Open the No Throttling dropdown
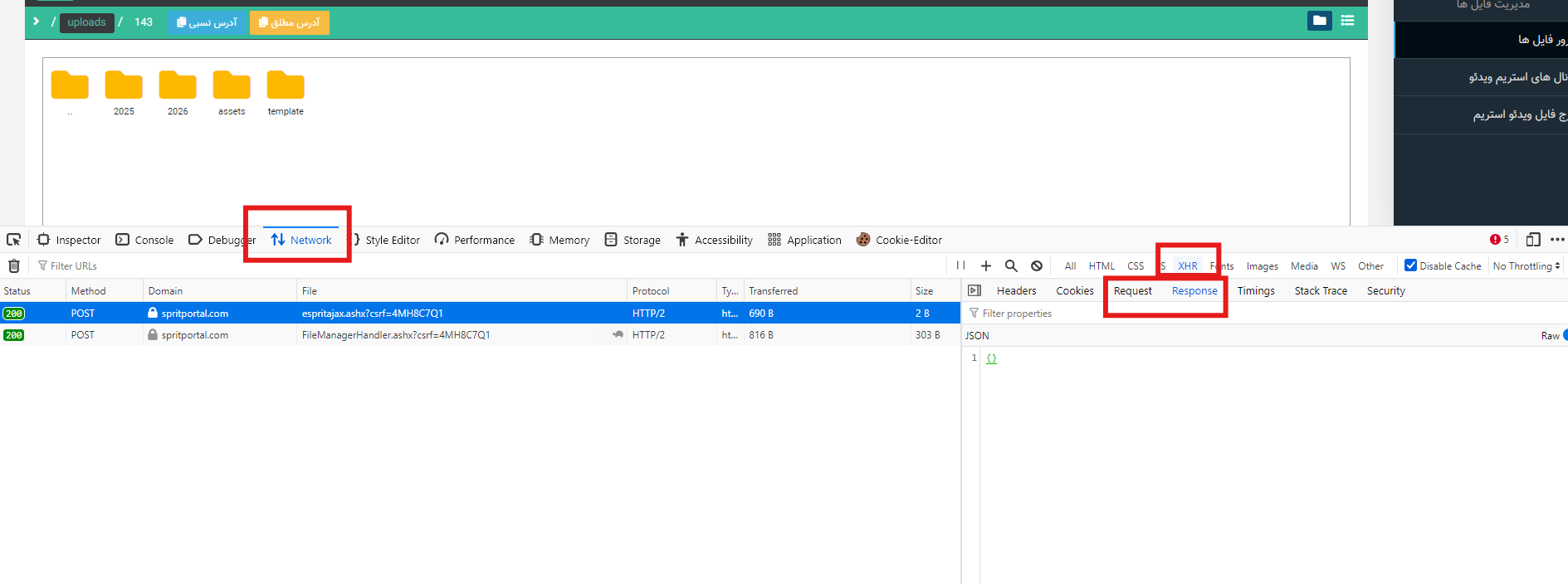 click(1526, 266)
